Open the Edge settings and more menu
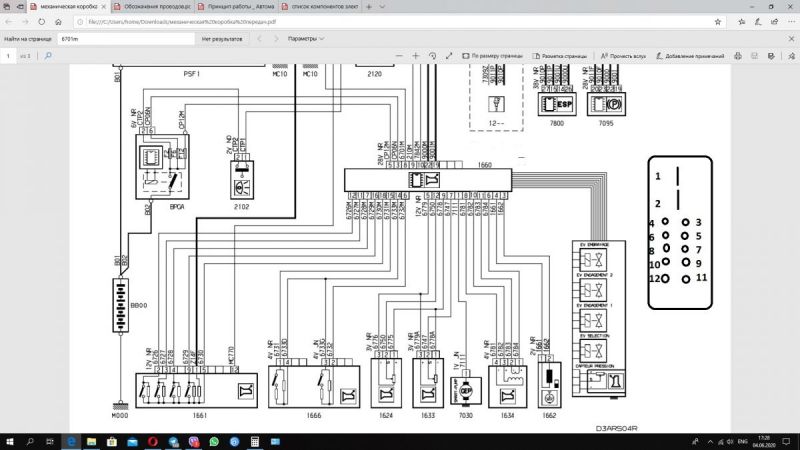 pyautogui.click(x=791, y=22)
